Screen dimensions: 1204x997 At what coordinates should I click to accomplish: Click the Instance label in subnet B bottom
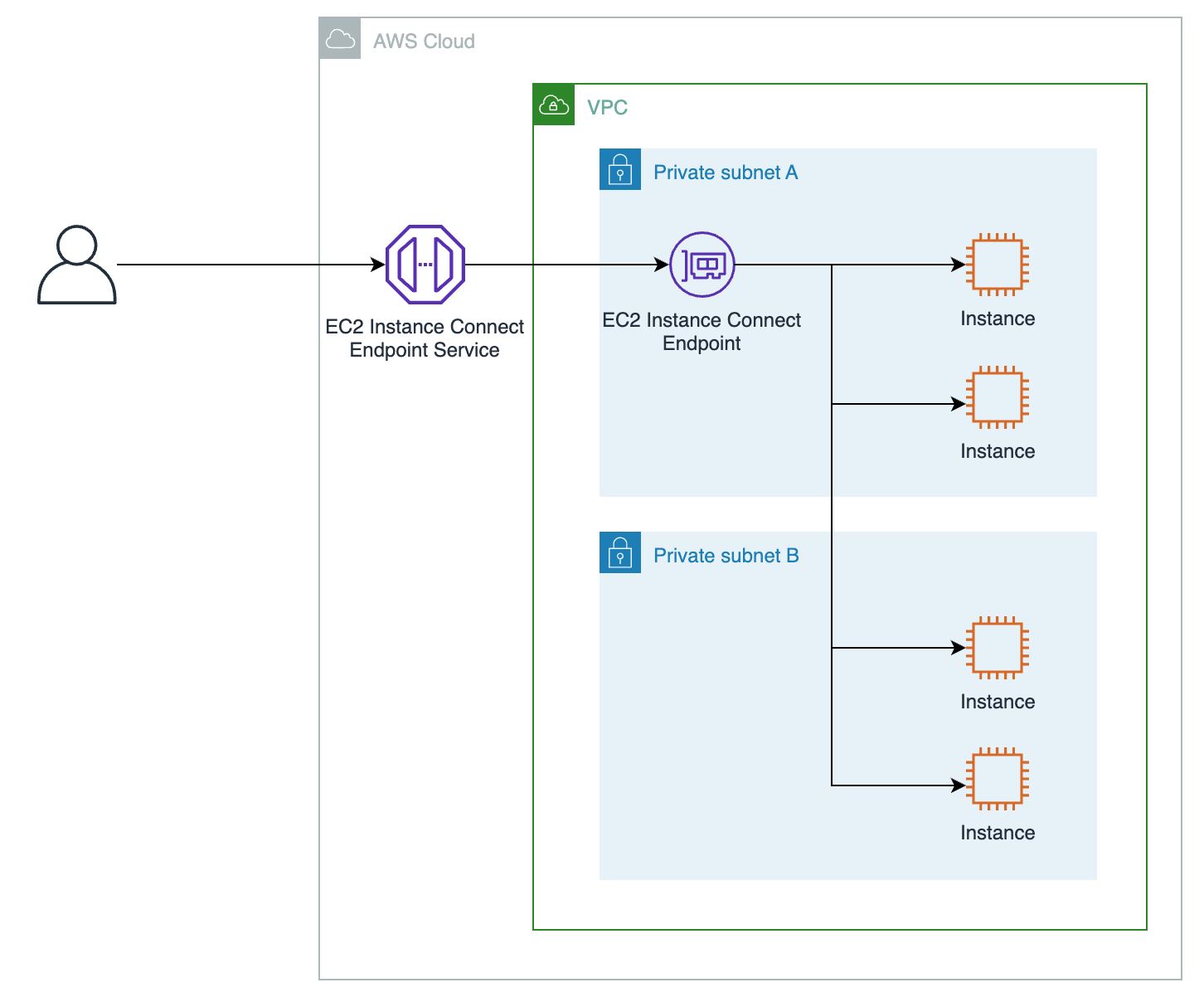997,832
